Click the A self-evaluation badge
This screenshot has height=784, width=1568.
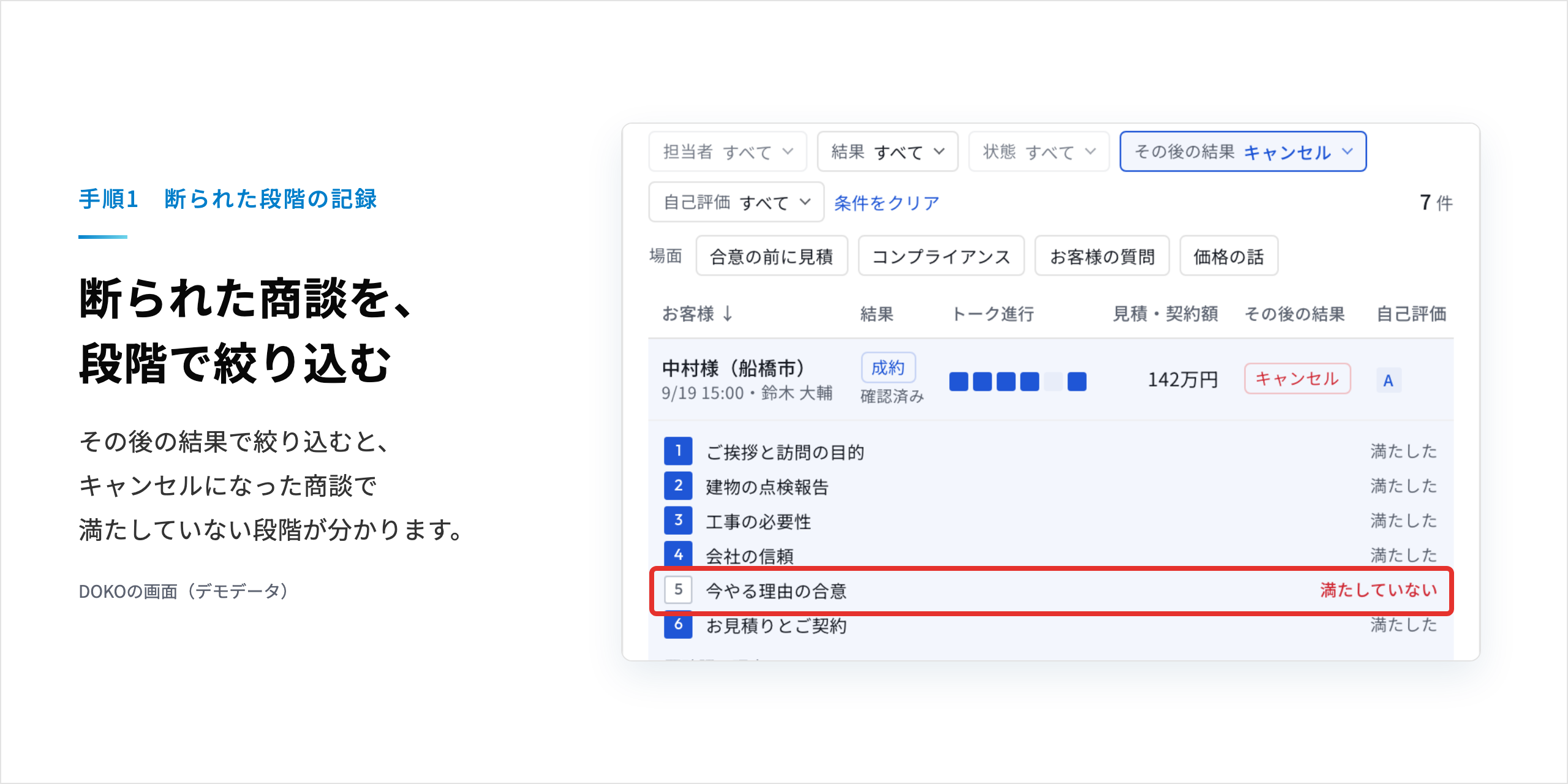click(x=1389, y=380)
